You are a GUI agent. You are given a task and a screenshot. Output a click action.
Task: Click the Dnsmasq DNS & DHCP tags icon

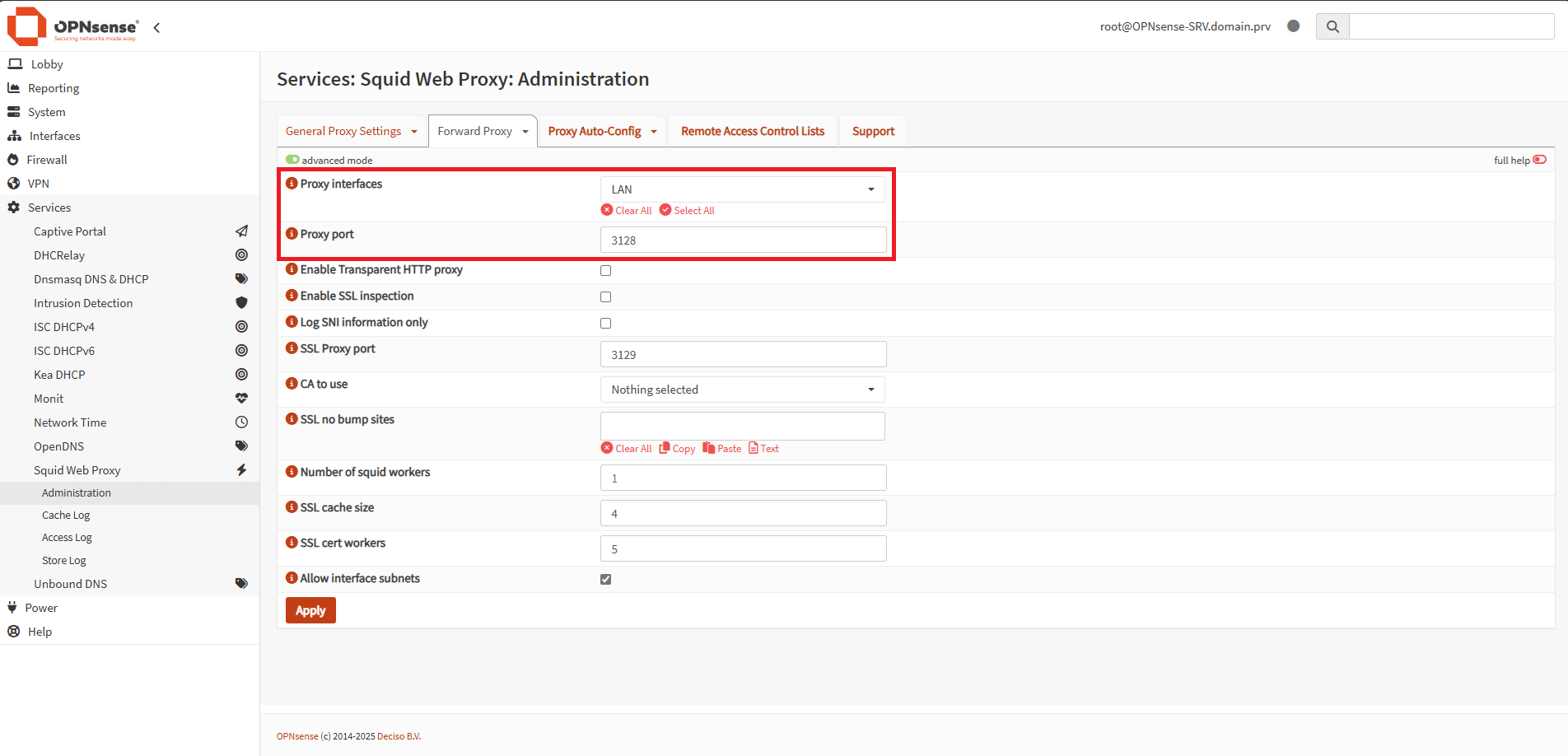(x=241, y=279)
